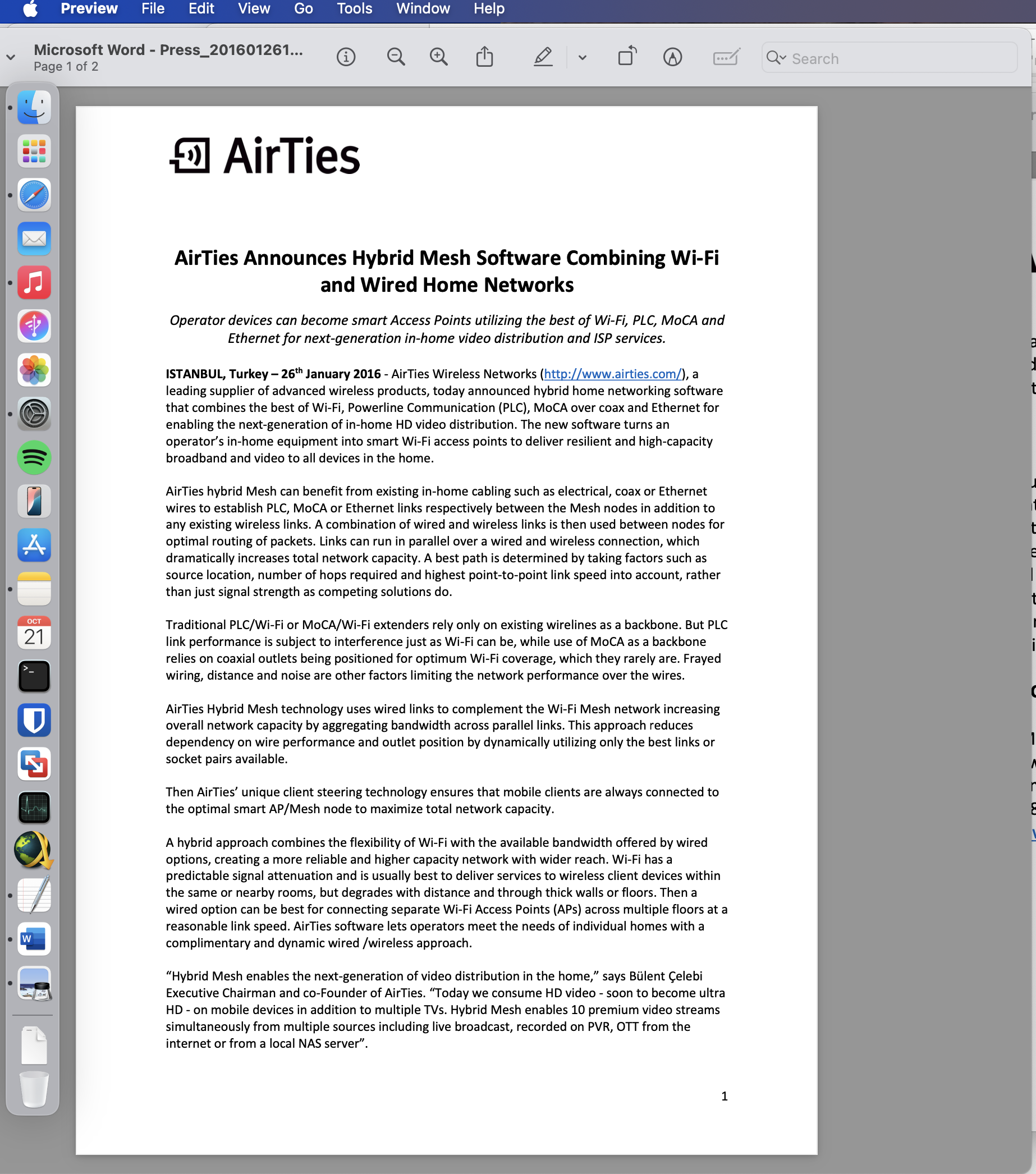This screenshot has width=1036, height=1174.
Task: Expand the highlight color dropdown arrow
Action: pyautogui.click(x=583, y=58)
